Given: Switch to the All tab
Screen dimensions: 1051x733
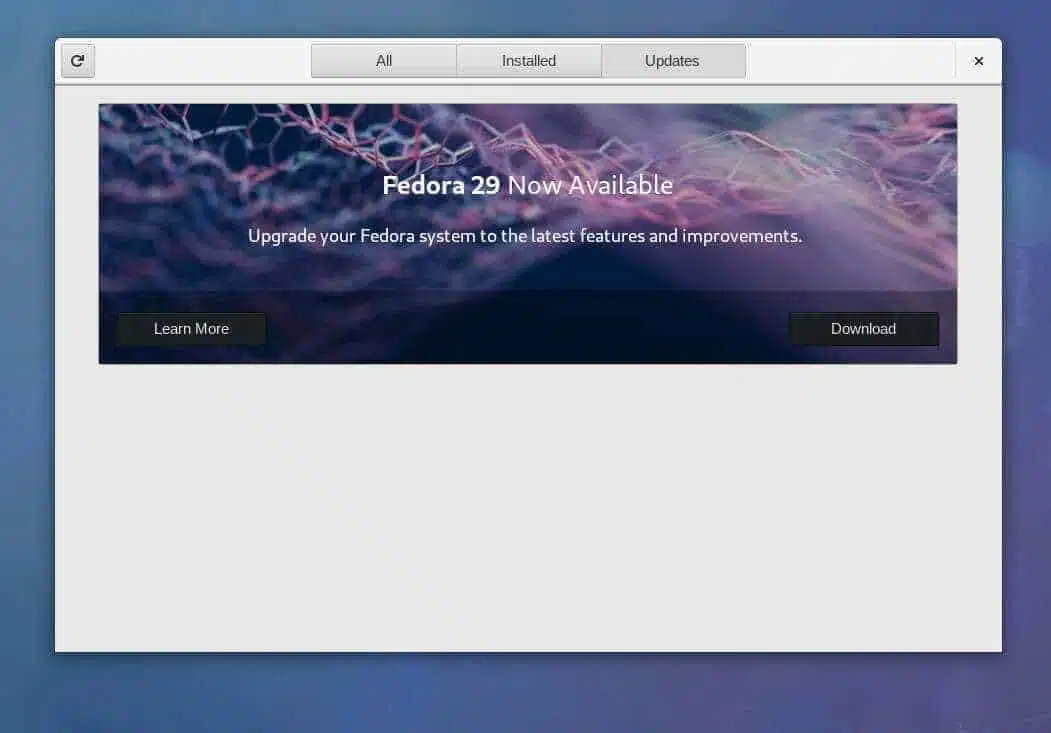Looking at the screenshot, I should point(384,61).
